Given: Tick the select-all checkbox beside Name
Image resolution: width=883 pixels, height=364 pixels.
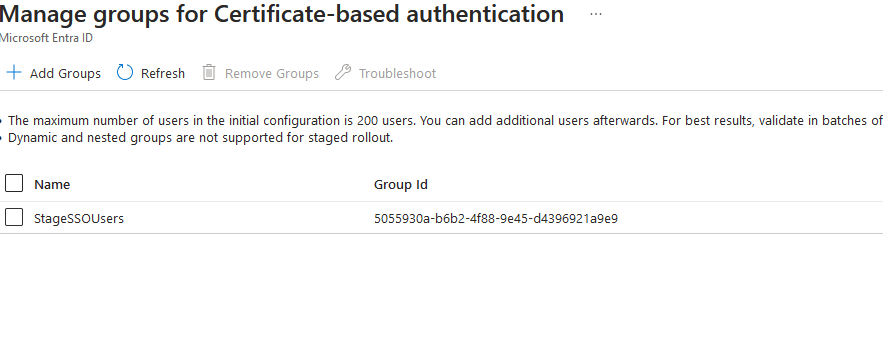Looking at the screenshot, I should (14, 183).
